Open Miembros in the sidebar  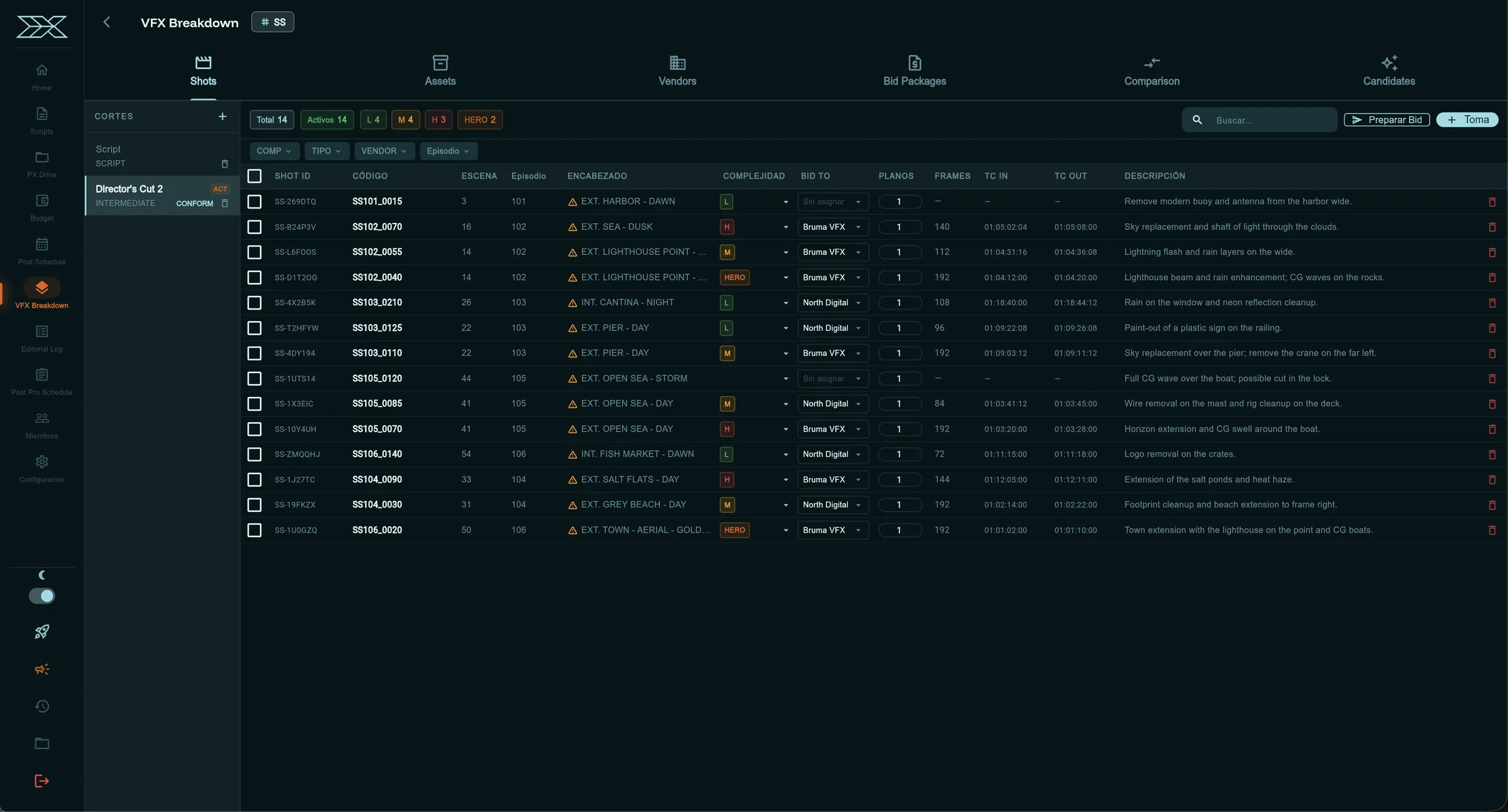click(x=41, y=425)
